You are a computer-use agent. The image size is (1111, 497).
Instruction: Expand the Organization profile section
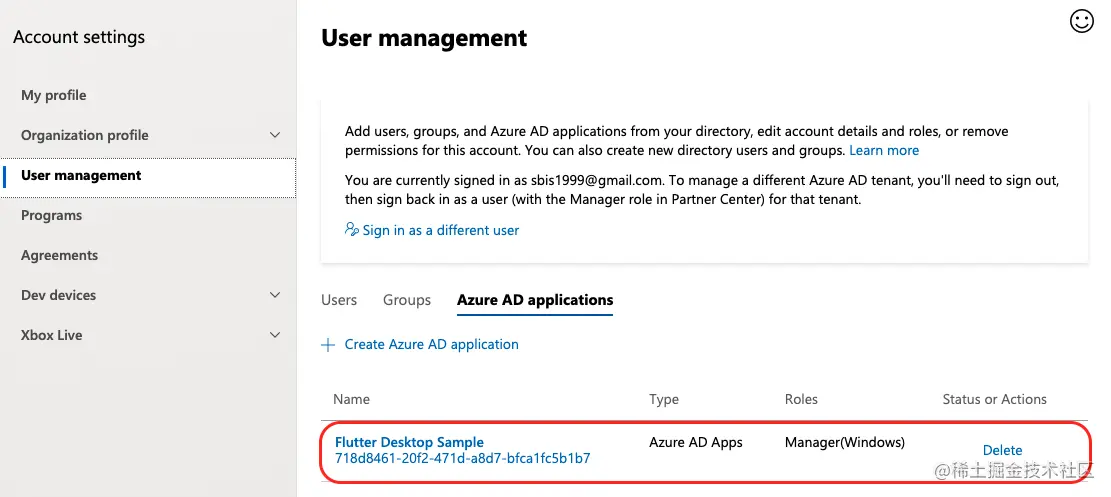(x=275, y=135)
